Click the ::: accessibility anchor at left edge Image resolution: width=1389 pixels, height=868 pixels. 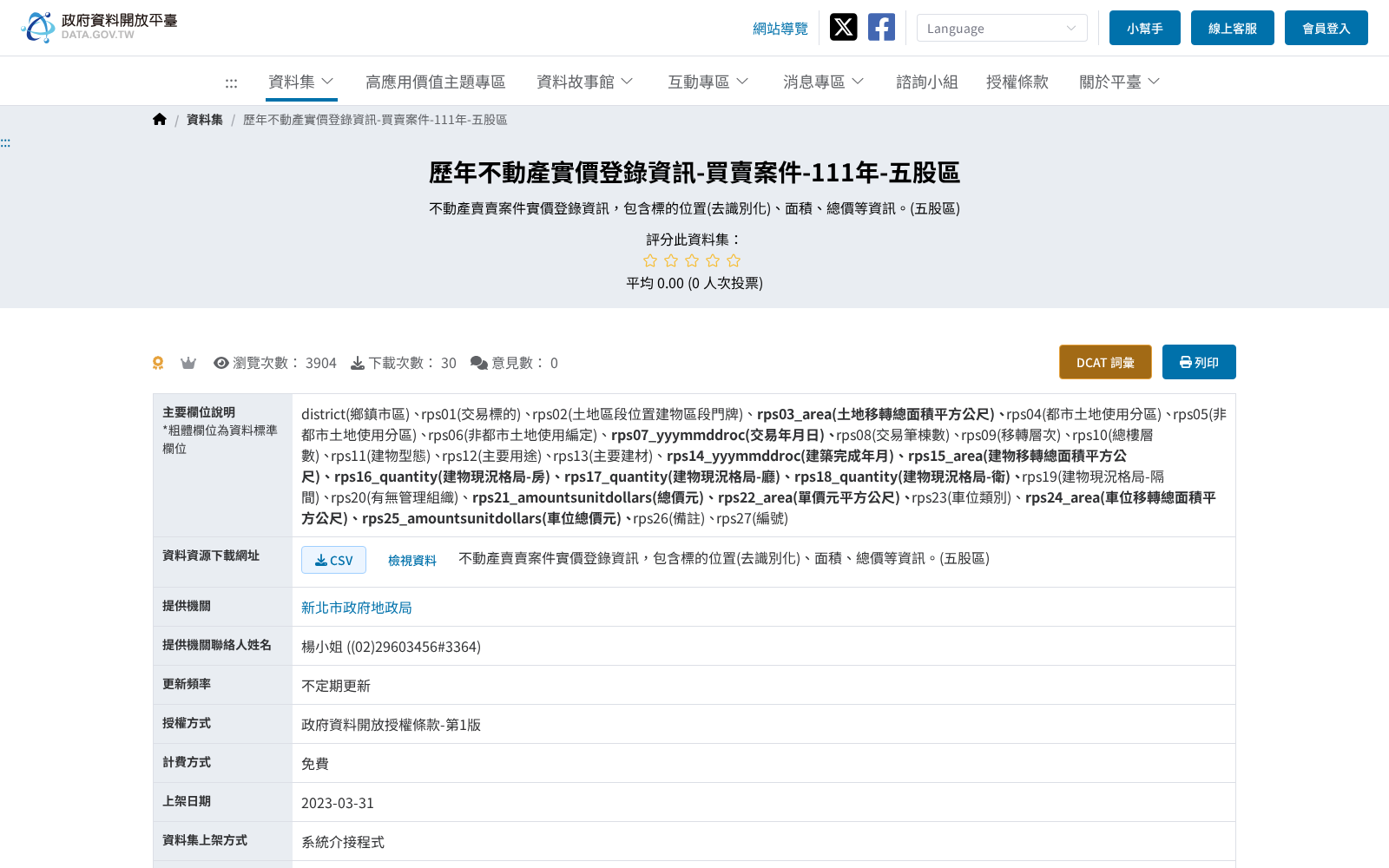pyautogui.click(x=5, y=142)
